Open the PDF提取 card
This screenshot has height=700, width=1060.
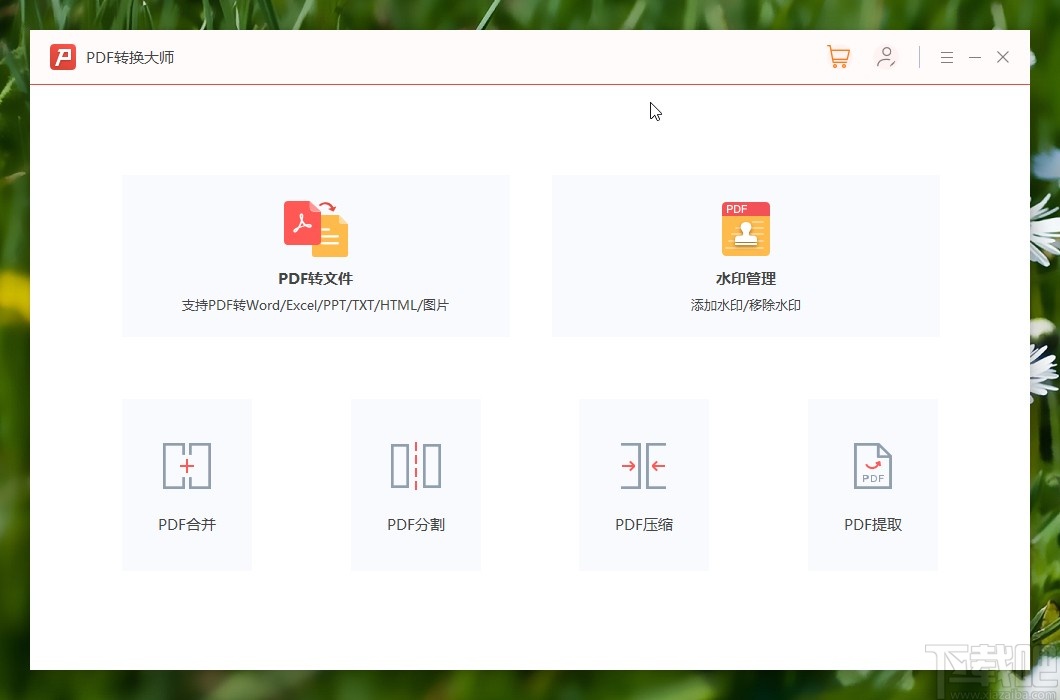[872, 485]
